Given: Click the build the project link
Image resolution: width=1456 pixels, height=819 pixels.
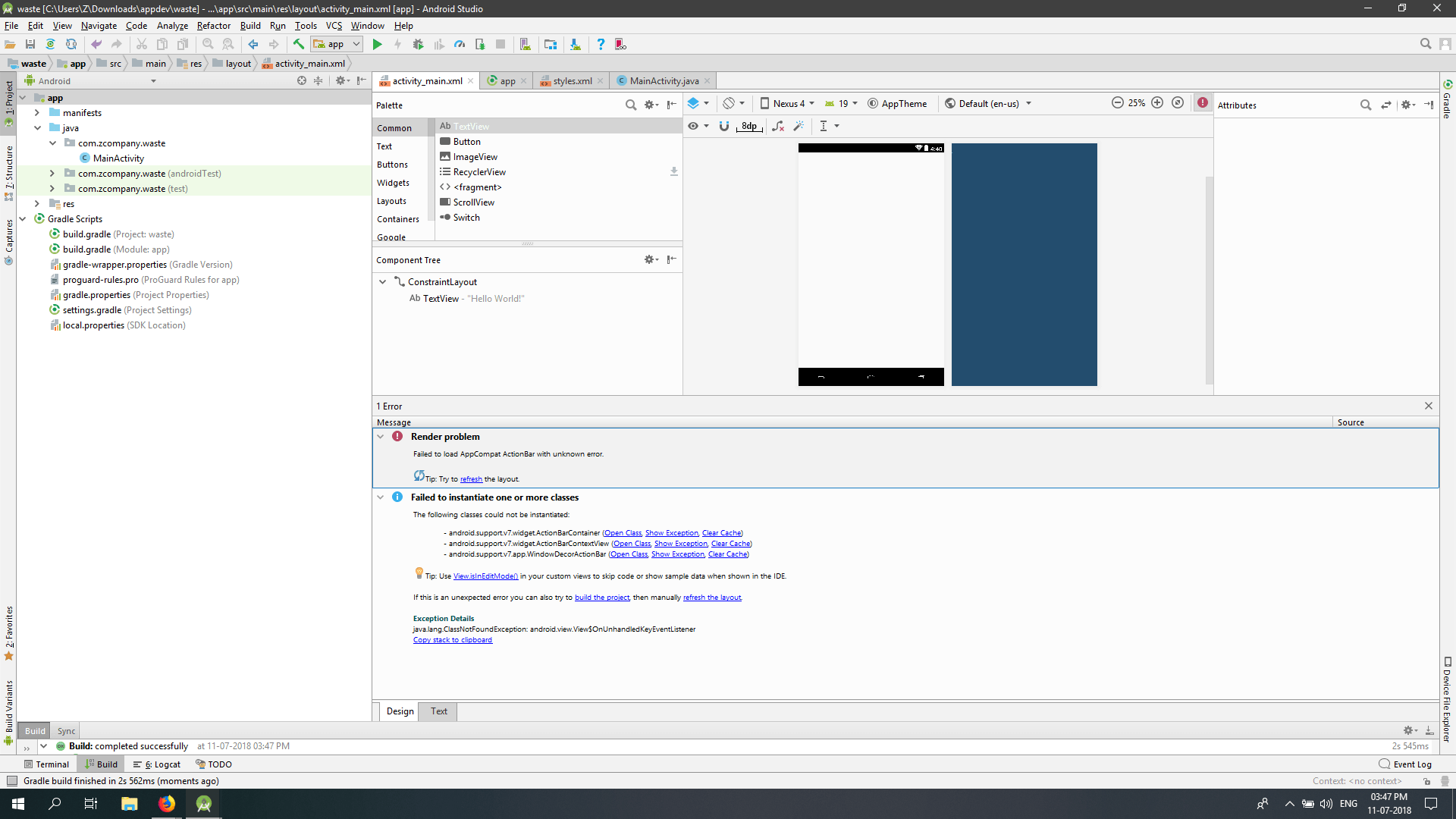Looking at the screenshot, I should [602, 598].
